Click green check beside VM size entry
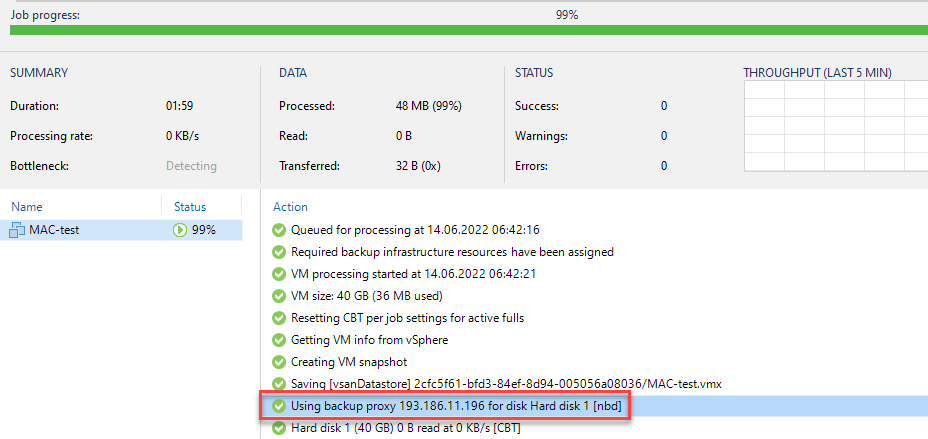 pyautogui.click(x=279, y=296)
